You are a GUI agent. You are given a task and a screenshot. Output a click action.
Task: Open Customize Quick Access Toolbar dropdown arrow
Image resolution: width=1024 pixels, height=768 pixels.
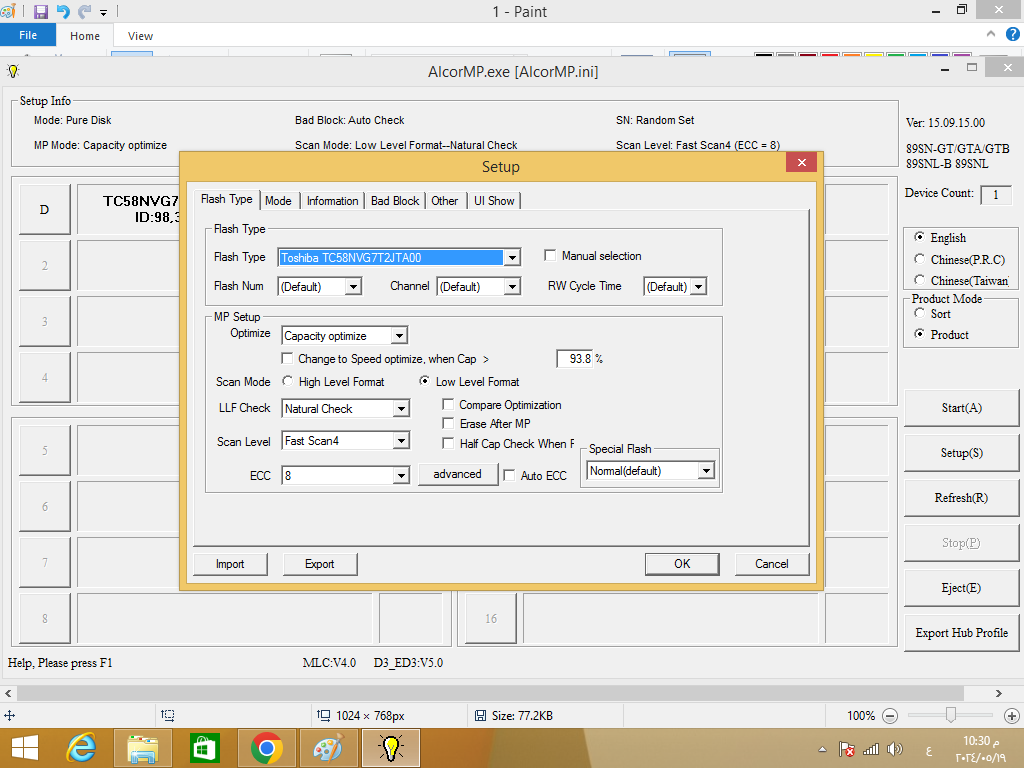click(103, 12)
